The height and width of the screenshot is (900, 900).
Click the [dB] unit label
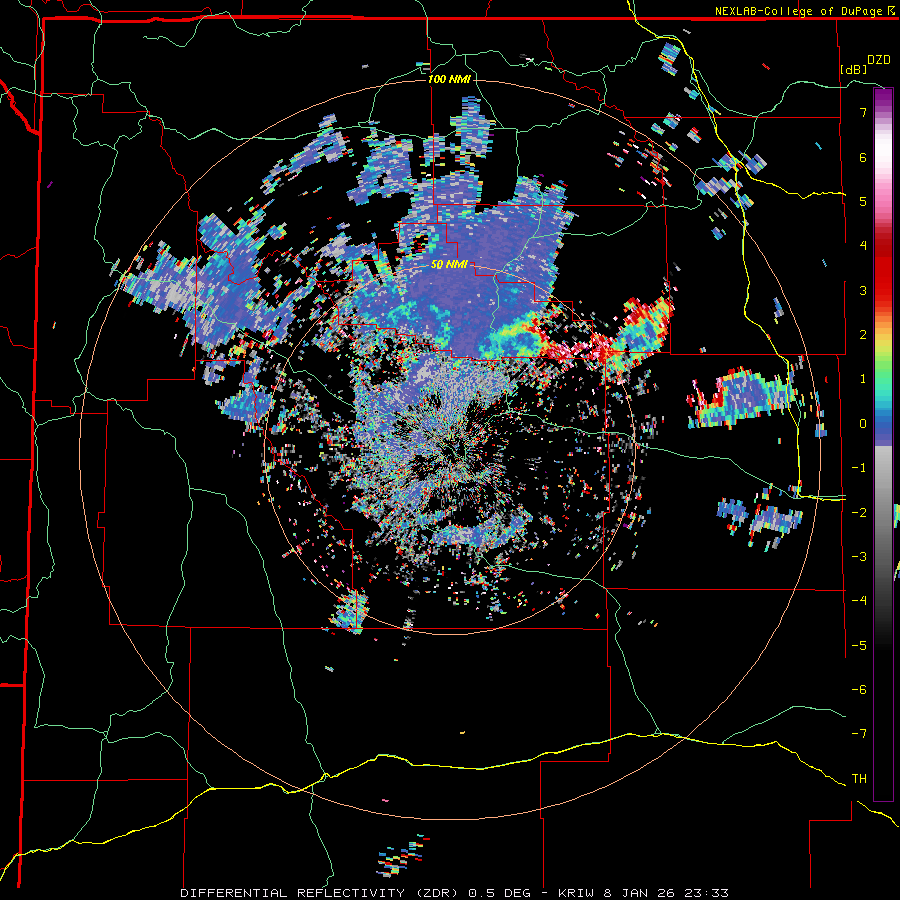(854, 69)
